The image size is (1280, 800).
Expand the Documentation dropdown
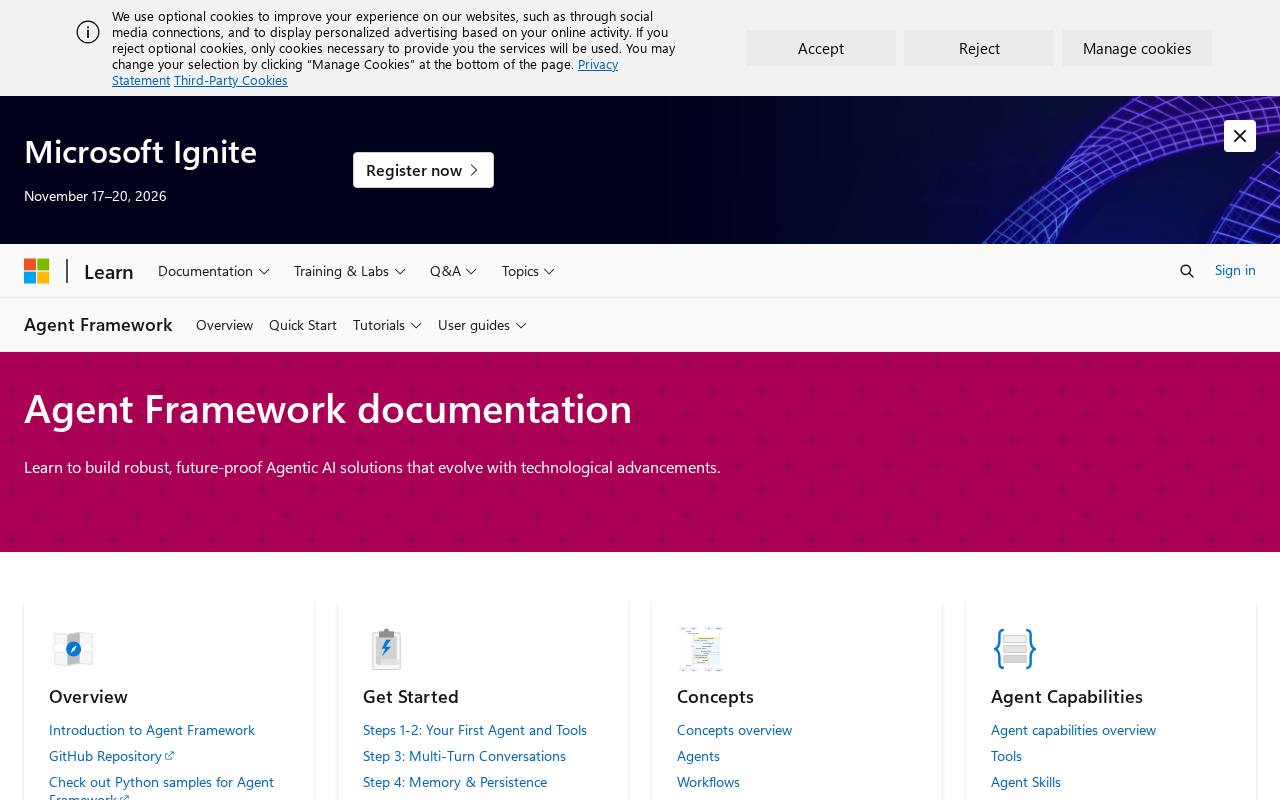point(214,271)
